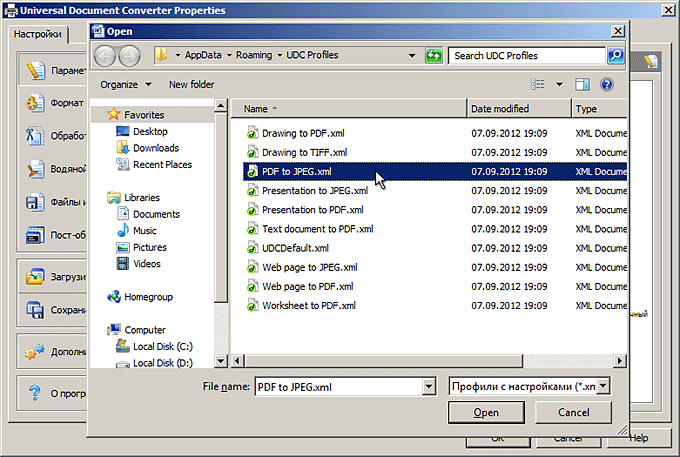
Task: Click the Videos filmstrip icon
Action: [123, 263]
